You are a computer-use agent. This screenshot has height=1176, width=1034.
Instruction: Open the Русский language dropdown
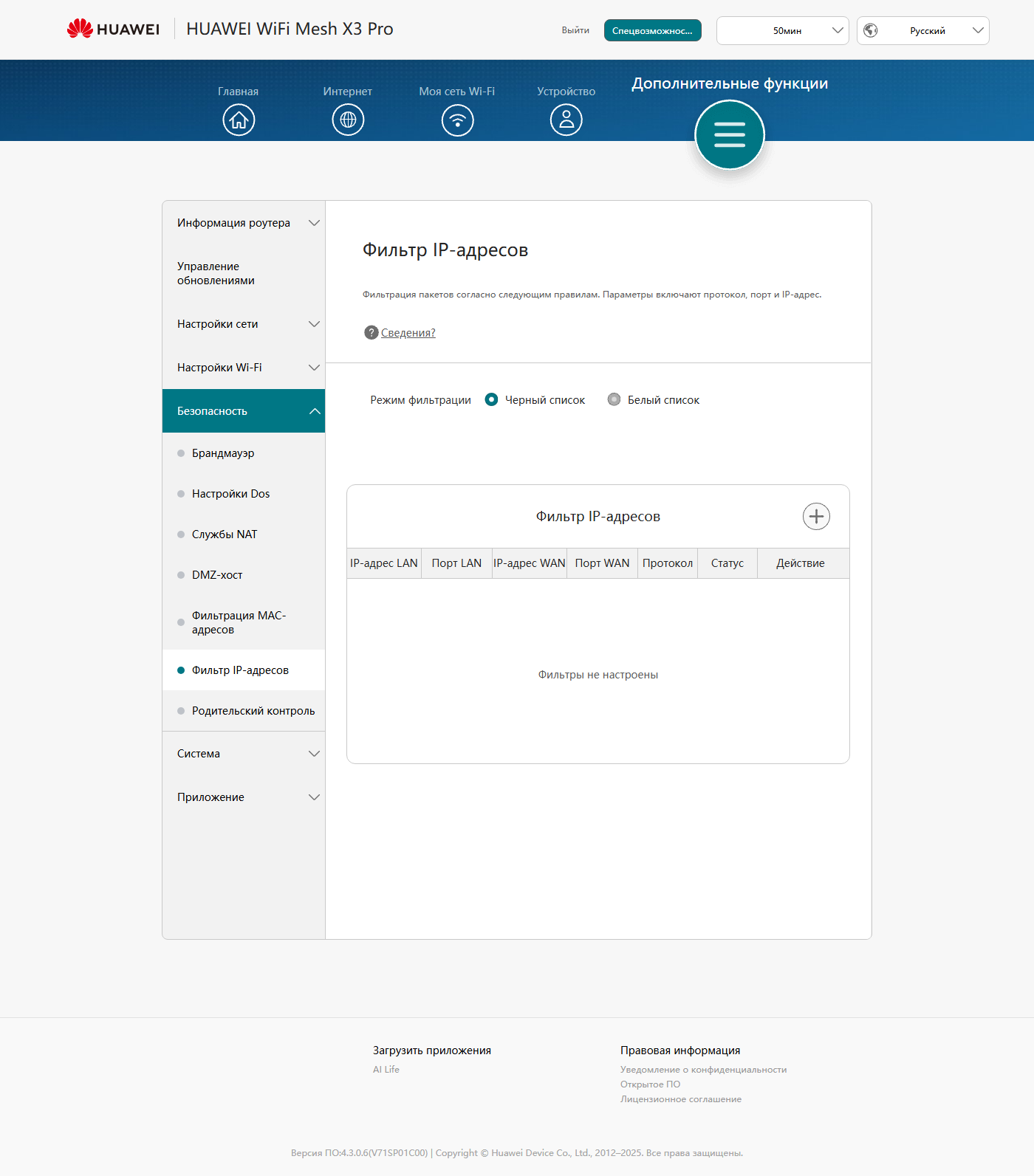pos(923,30)
